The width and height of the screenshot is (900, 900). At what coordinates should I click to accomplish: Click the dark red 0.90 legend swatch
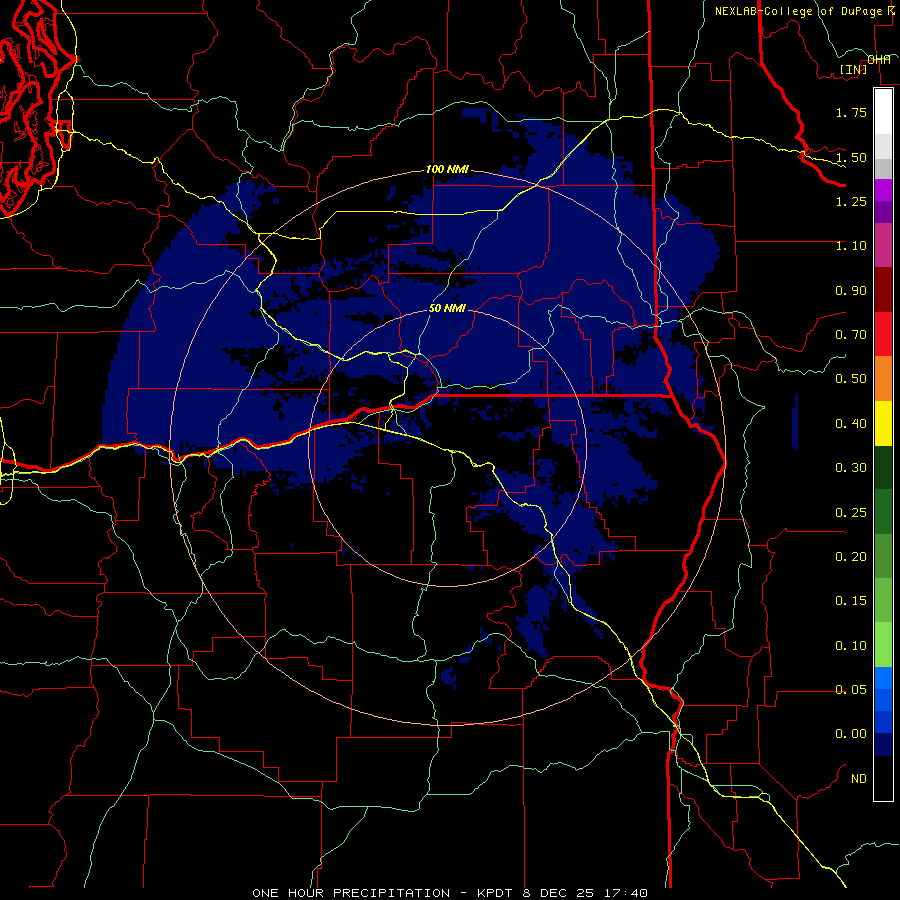click(x=883, y=290)
